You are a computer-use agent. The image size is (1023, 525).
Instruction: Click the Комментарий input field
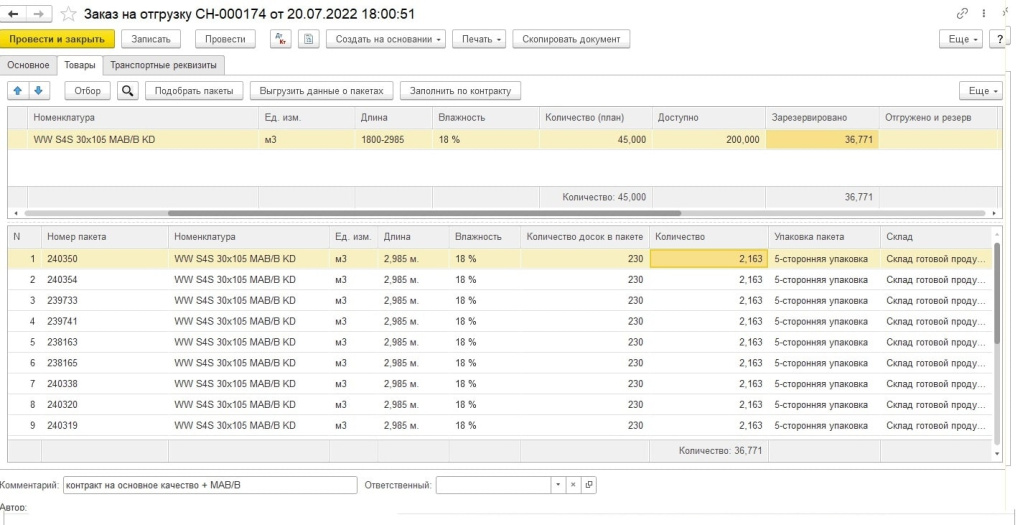coord(210,485)
